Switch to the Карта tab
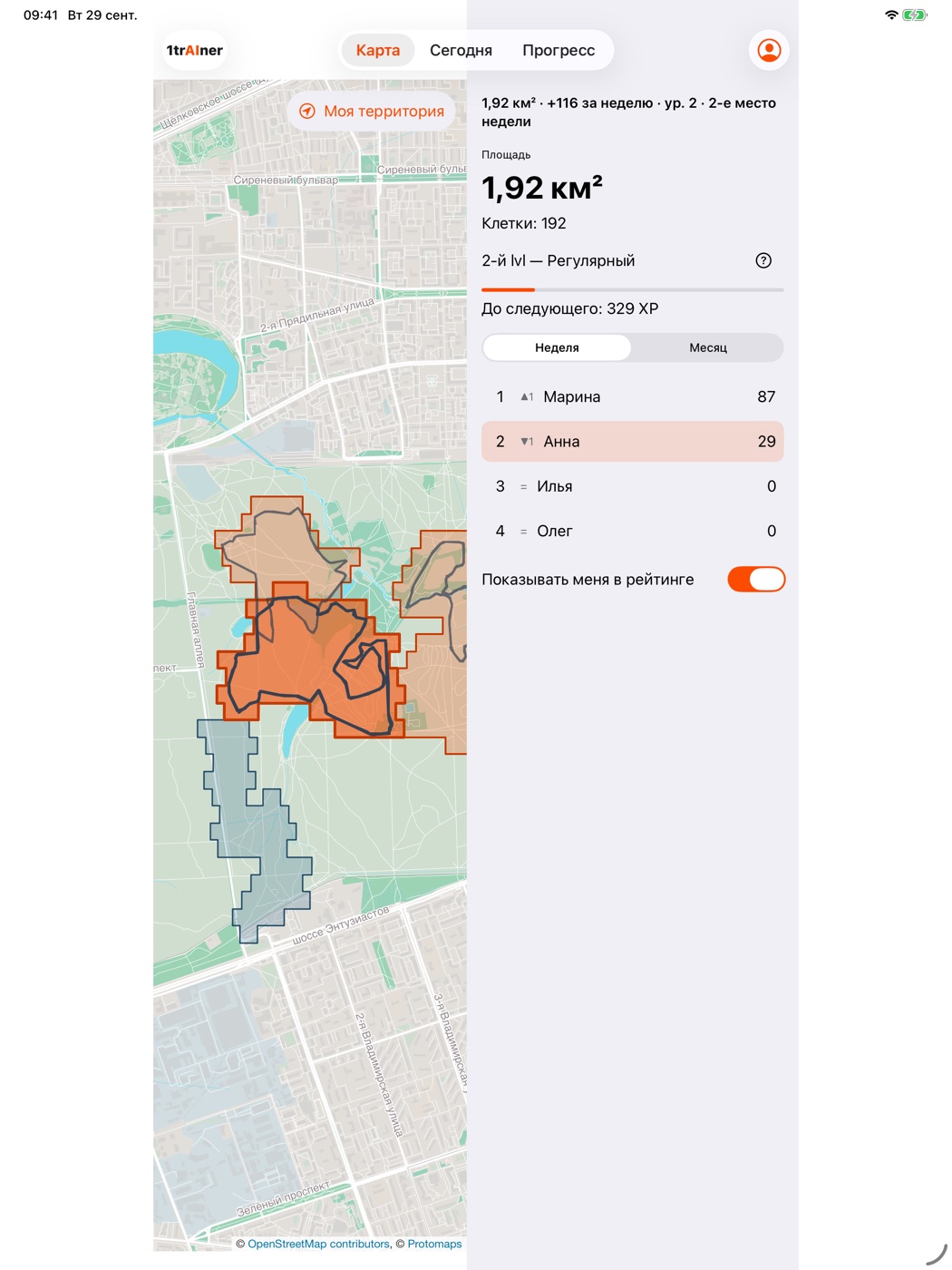This screenshot has height=1270, width=952. [378, 50]
